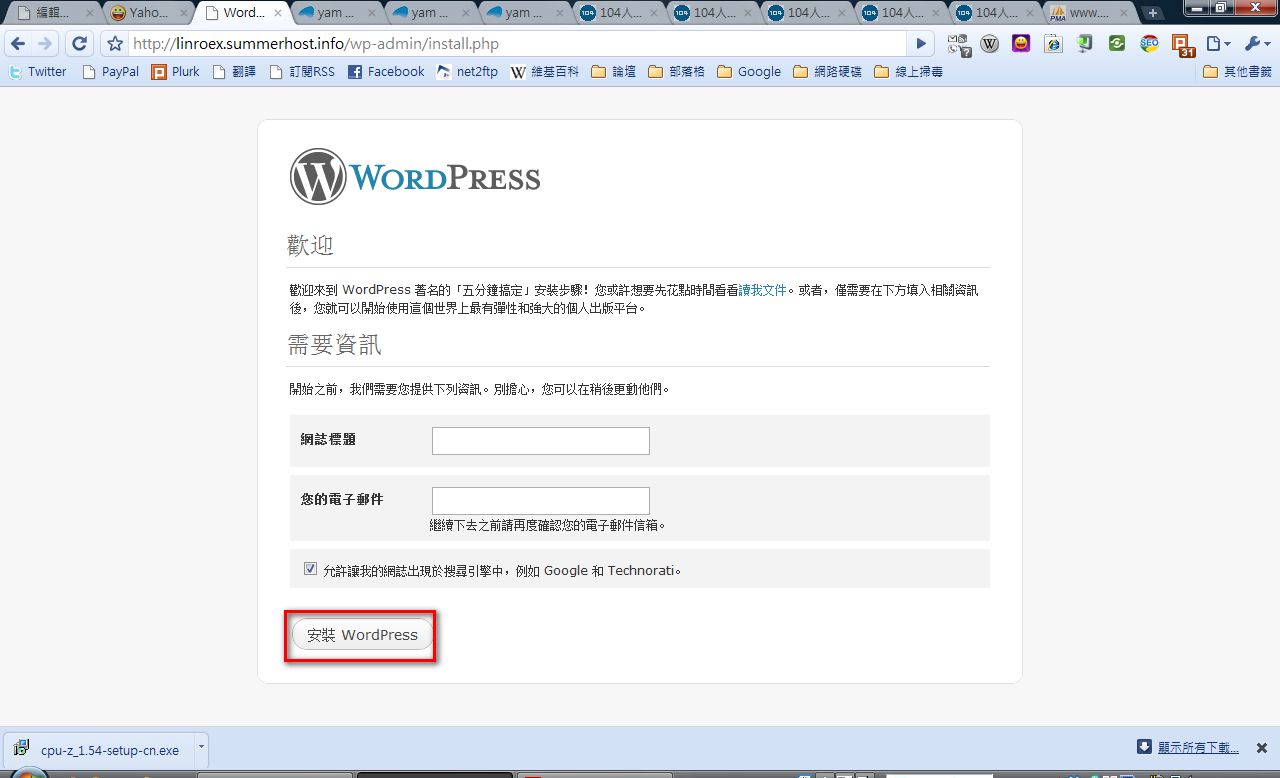The width and height of the screenshot is (1280, 778).
Task: Expand the Google bookmark folder
Action: point(749,72)
